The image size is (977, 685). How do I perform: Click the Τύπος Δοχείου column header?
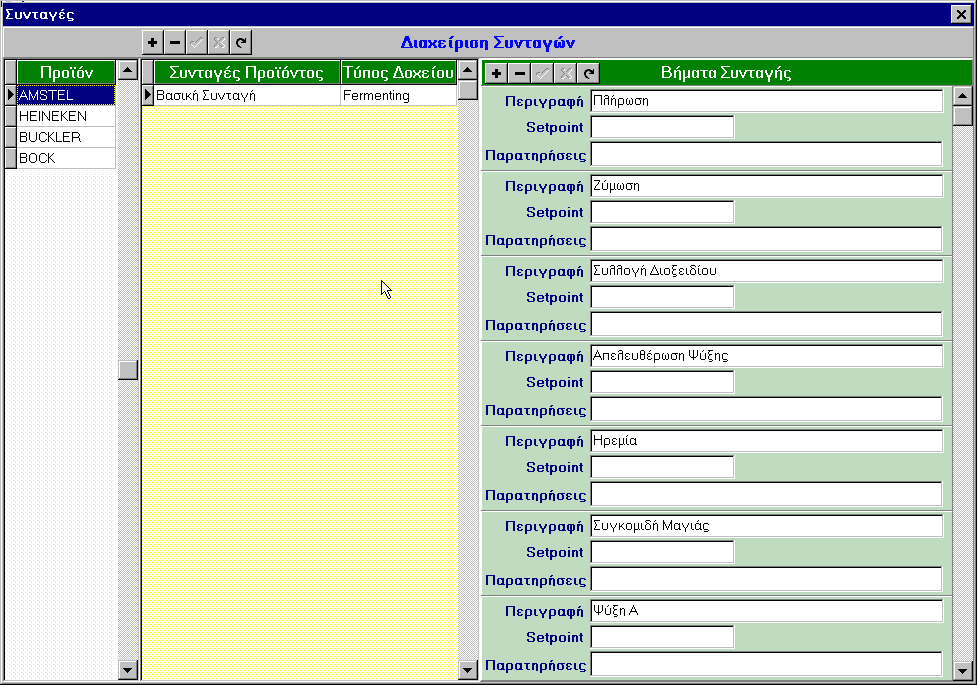pyautogui.click(x=398, y=72)
